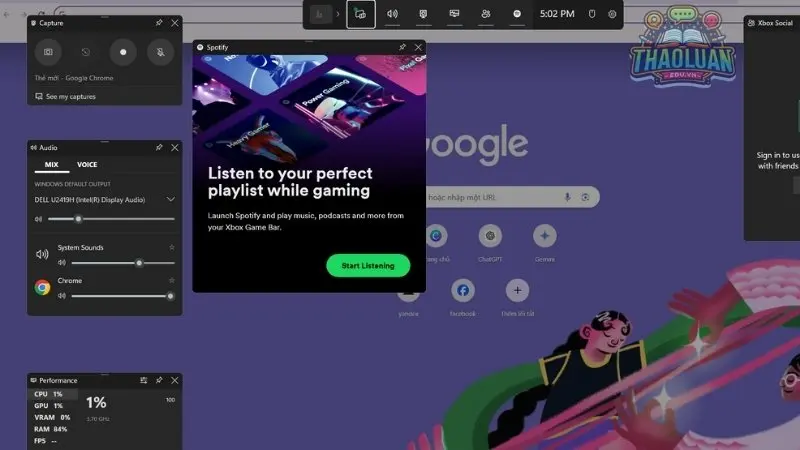Select the RAM metric in Performance widget
Viewport: 800px width, 450px height.
click(x=46, y=428)
